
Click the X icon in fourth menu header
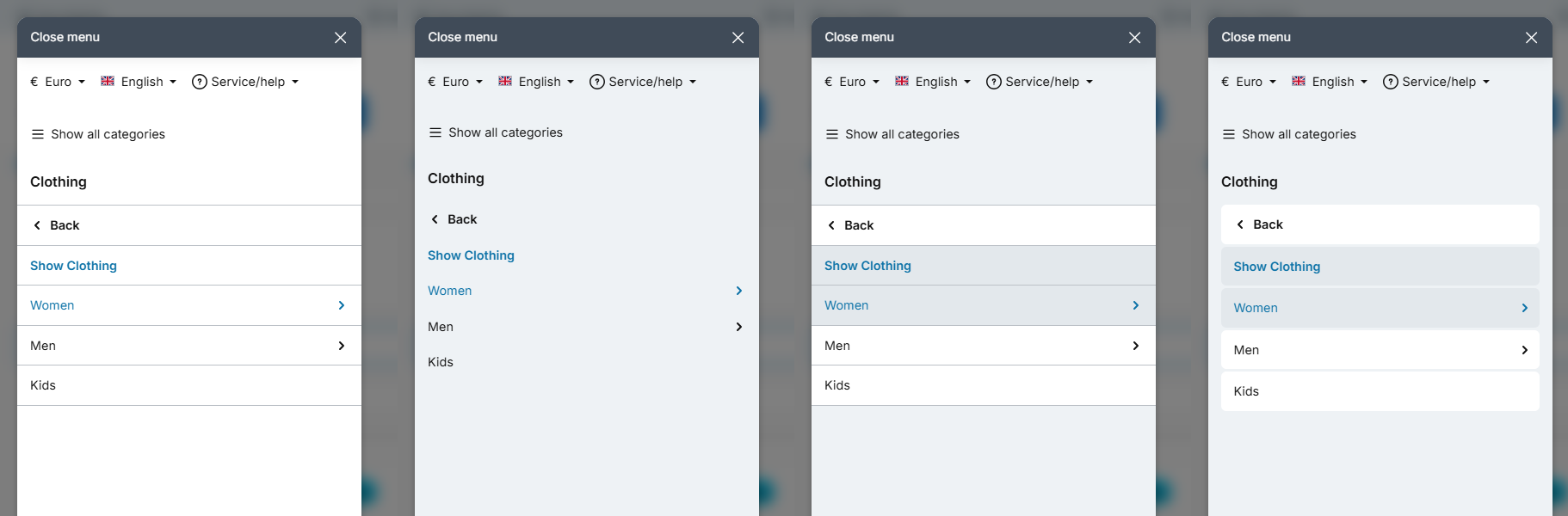point(1531,38)
